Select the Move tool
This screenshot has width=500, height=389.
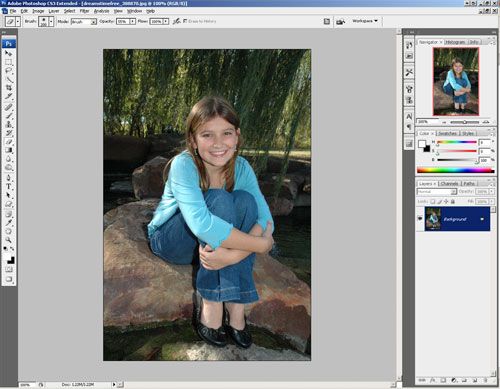coord(9,53)
